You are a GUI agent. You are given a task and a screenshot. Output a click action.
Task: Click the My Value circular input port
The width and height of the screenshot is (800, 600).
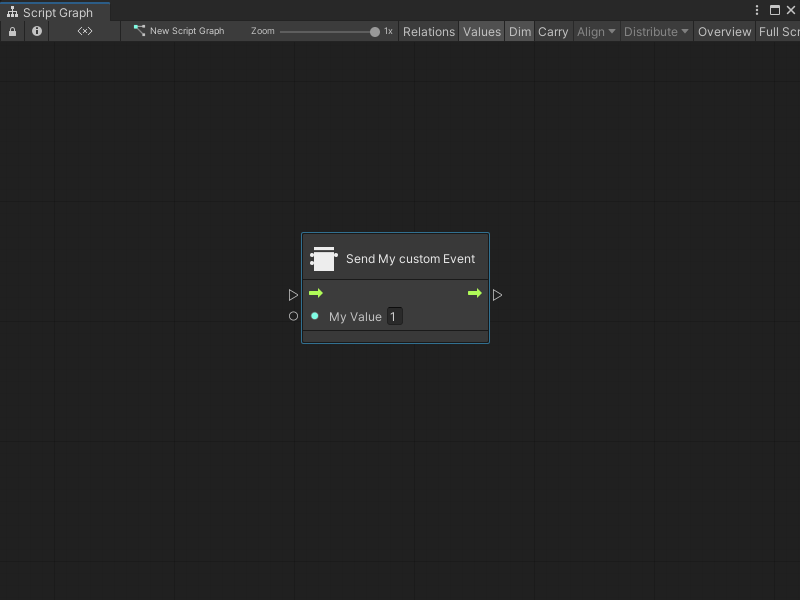click(x=293, y=316)
